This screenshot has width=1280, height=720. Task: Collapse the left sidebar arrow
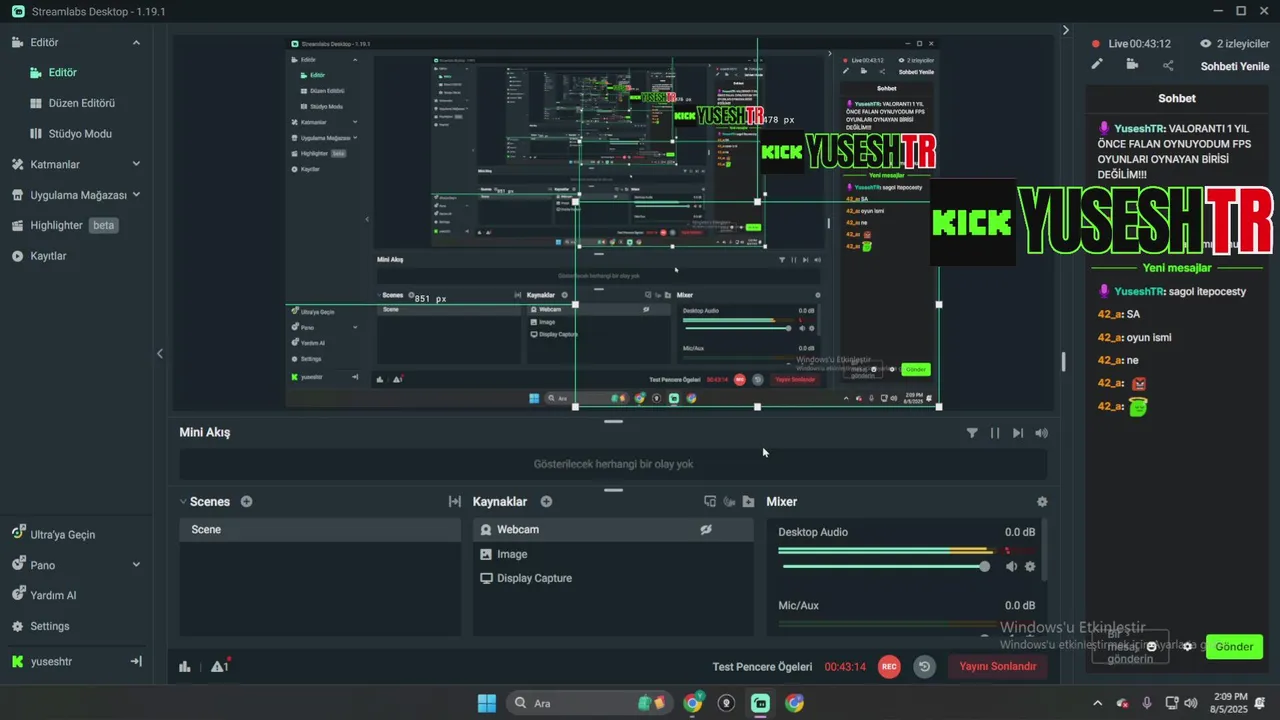click(159, 353)
